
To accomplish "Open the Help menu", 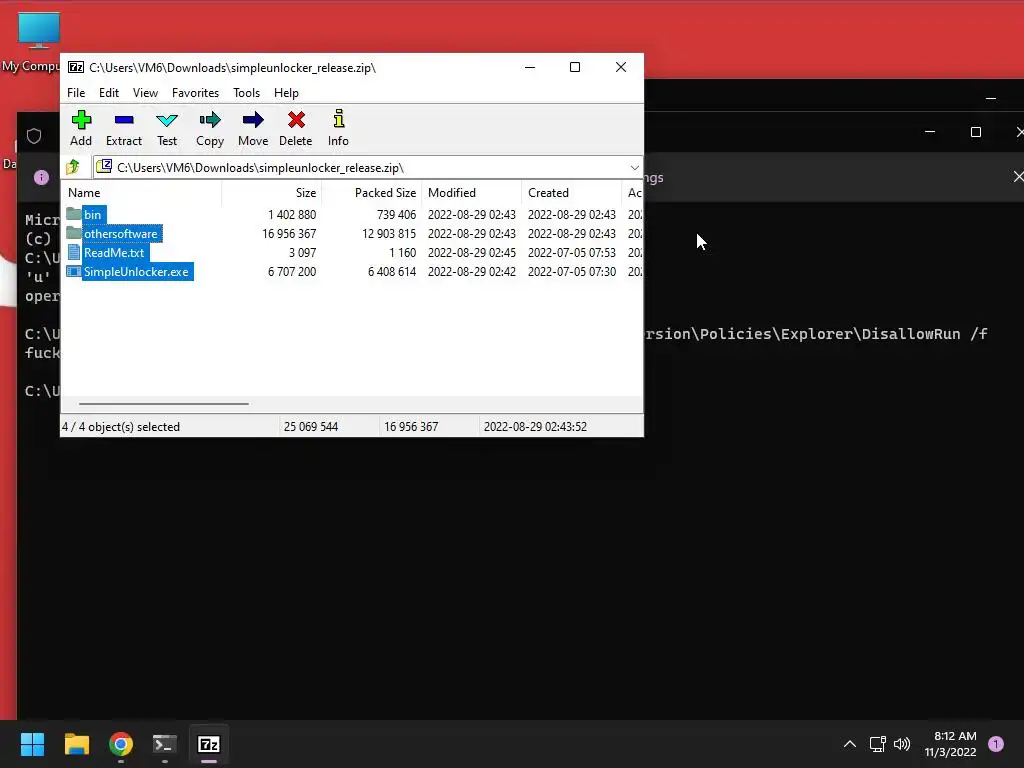I will [286, 93].
